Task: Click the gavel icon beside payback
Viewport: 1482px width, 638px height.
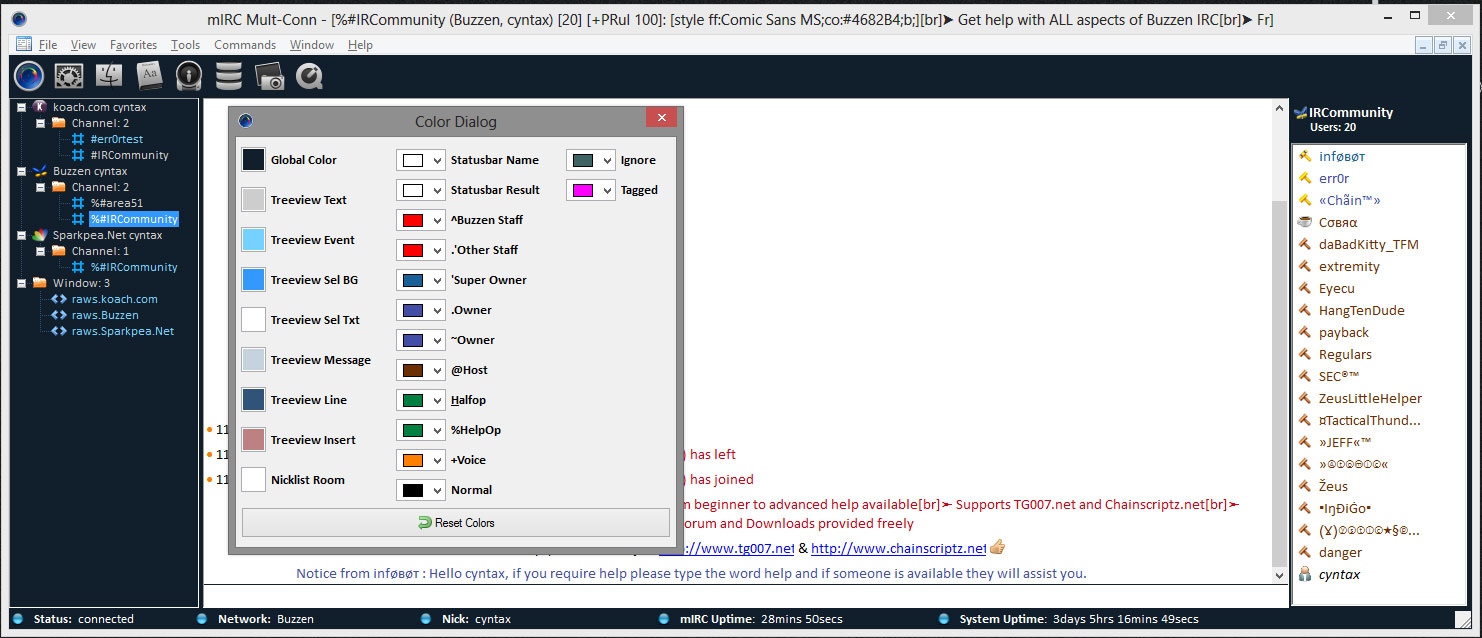Action: (x=1304, y=332)
